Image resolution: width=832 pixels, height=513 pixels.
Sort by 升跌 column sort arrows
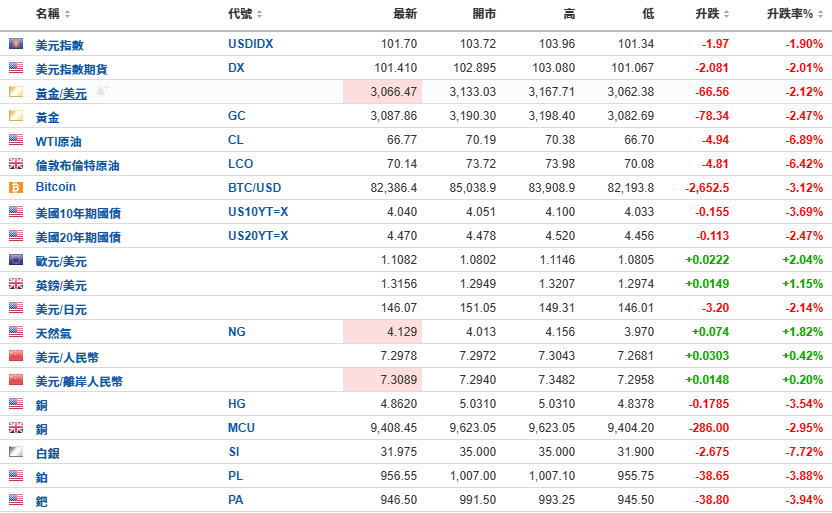coord(726,14)
